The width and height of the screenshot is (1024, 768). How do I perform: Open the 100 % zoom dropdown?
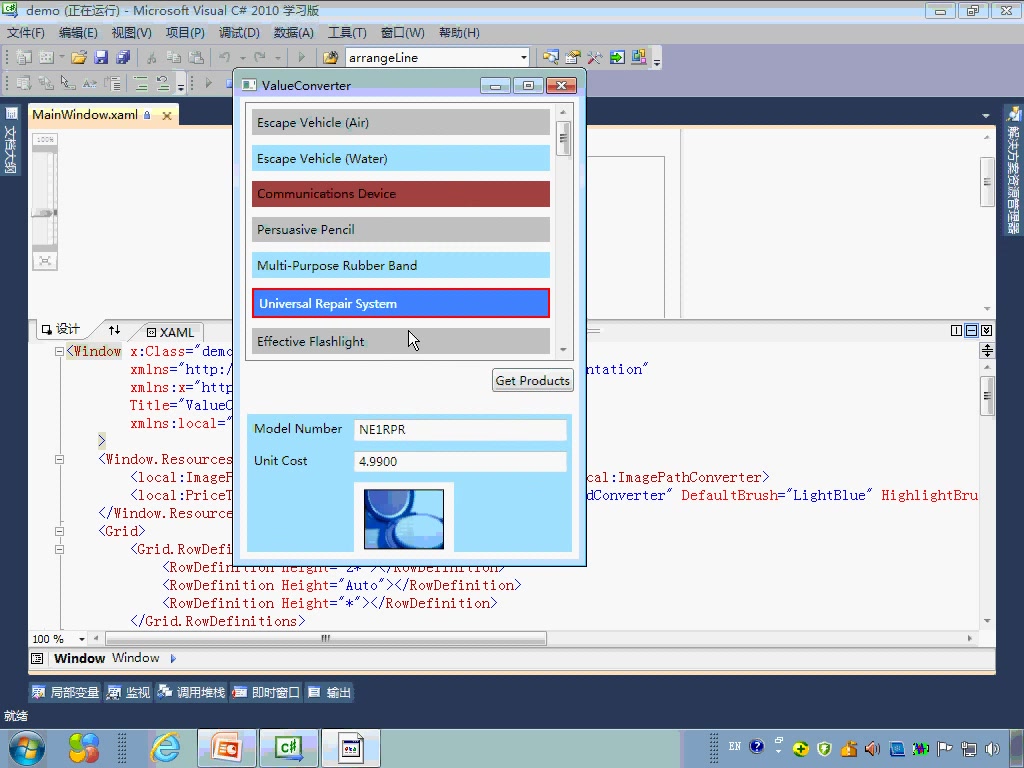click(81, 639)
